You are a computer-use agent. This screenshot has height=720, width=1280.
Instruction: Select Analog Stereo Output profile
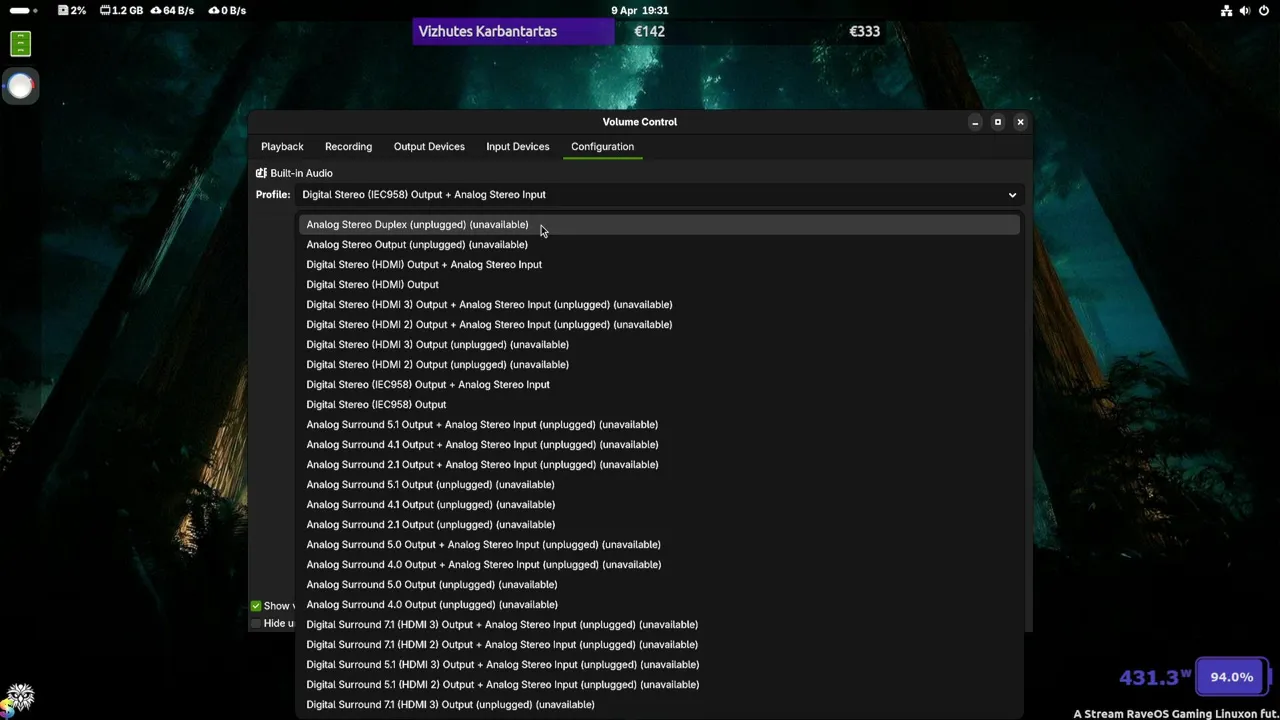point(659,245)
